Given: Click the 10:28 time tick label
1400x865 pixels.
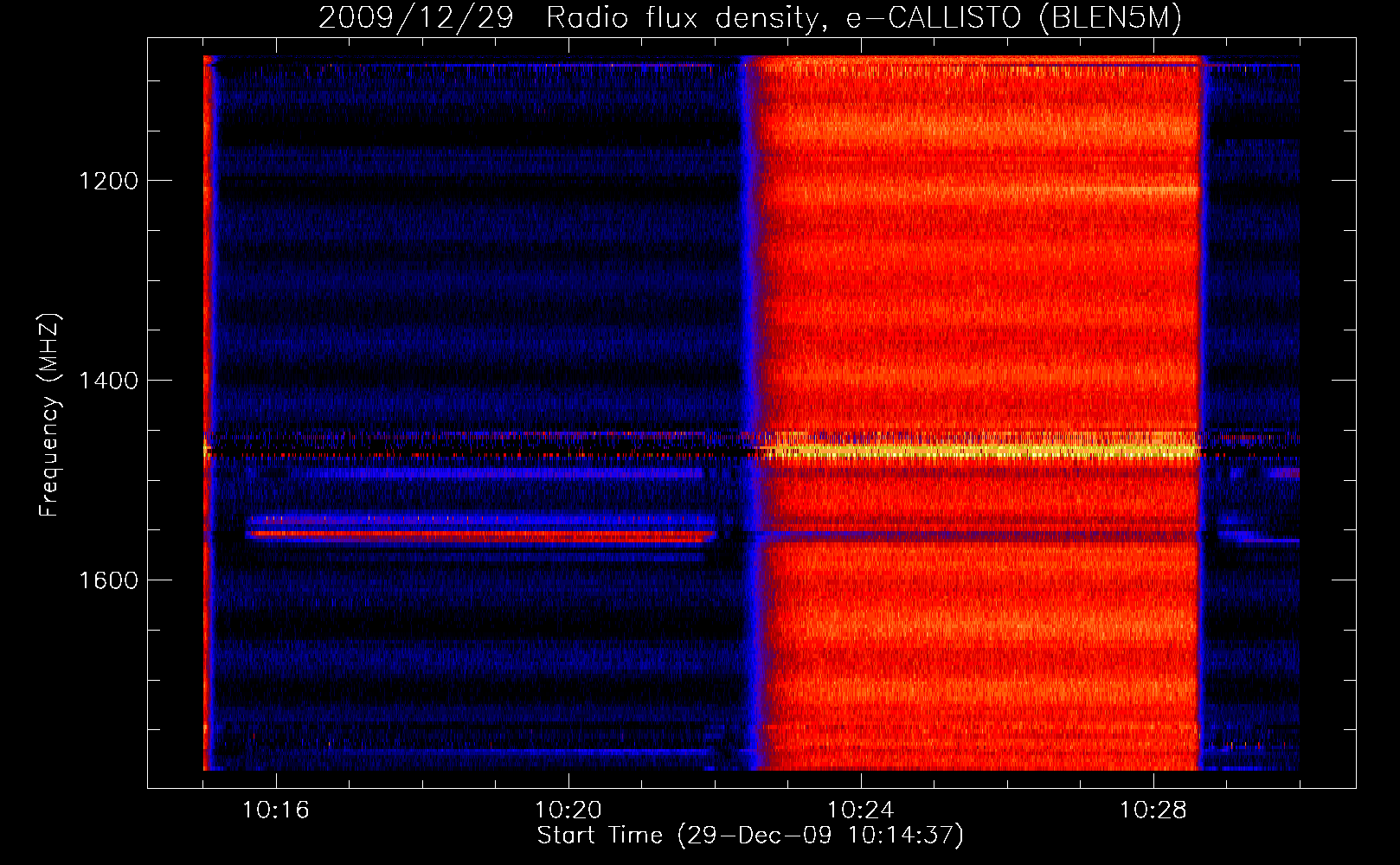Looking at the screenshot, I should [1153, 811].
